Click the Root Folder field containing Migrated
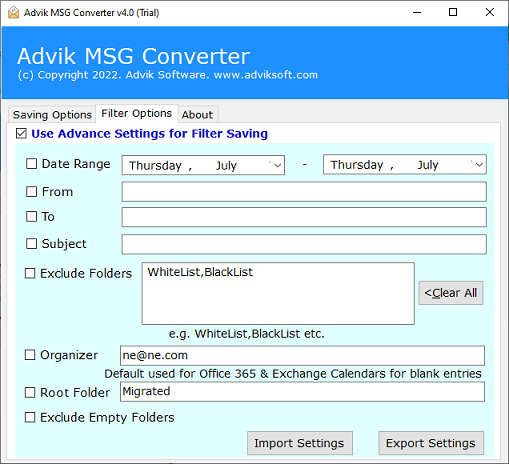 [302, 392]
